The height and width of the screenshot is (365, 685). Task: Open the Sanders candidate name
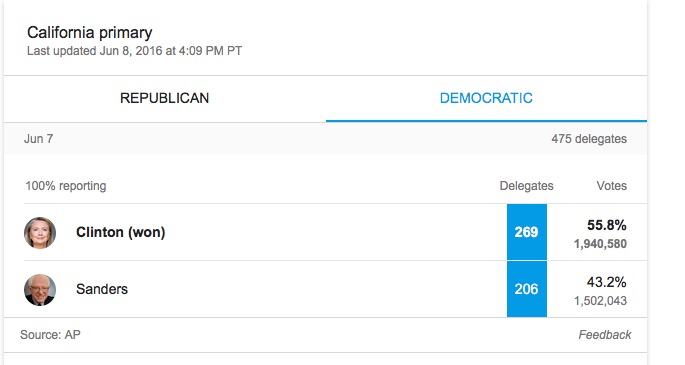tap(102, 289)
